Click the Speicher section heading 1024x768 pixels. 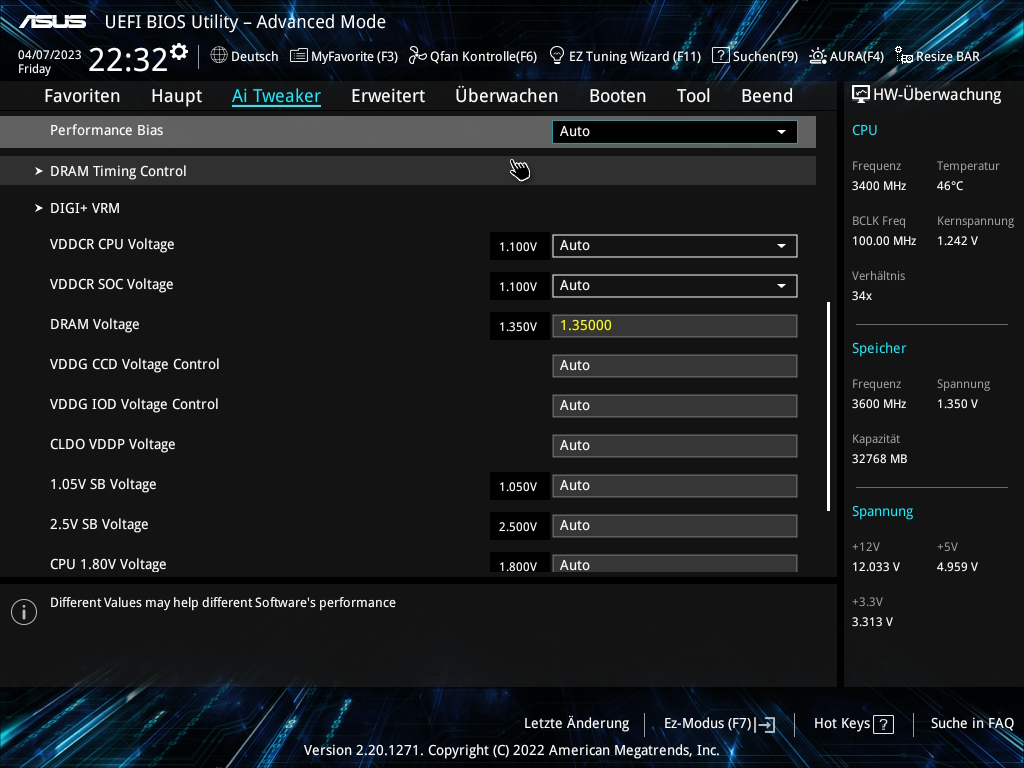coord(879,348)
